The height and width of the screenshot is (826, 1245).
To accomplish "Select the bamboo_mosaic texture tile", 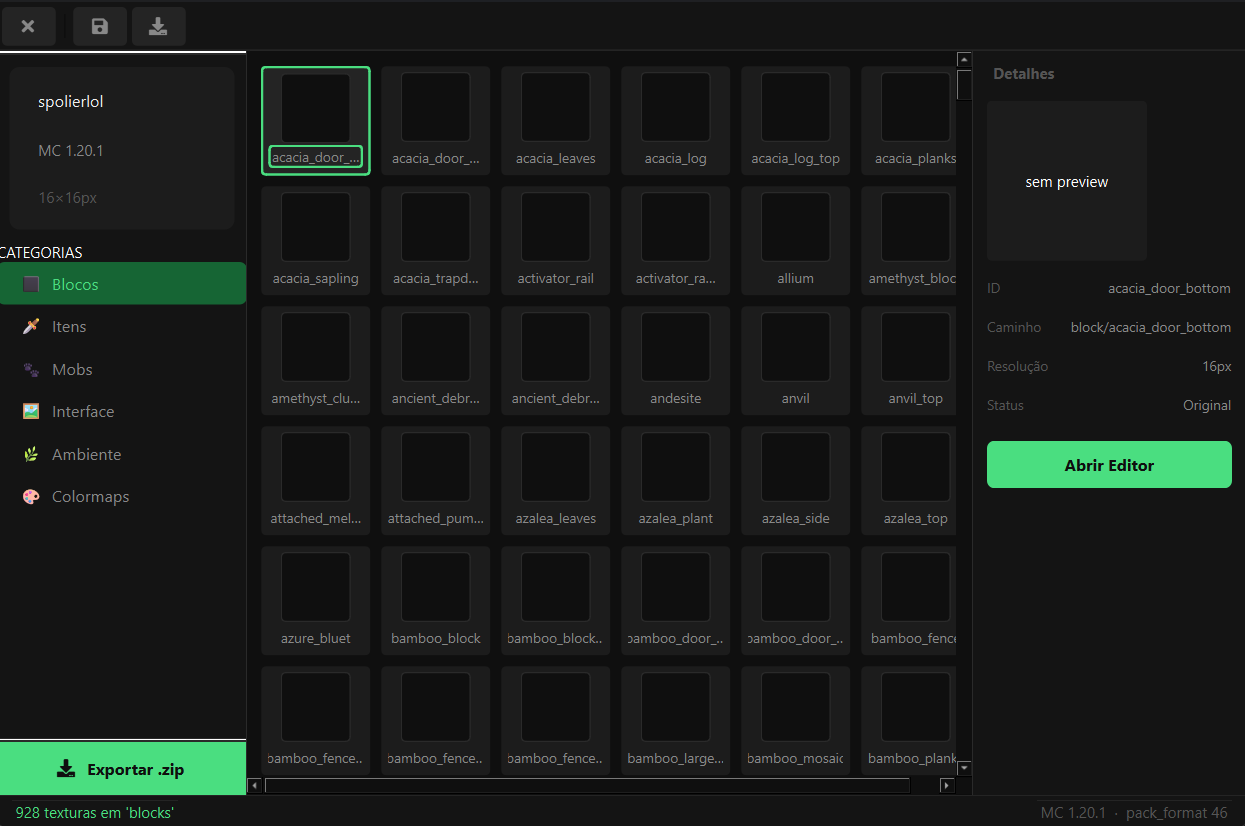I will (x=796, y=721).
